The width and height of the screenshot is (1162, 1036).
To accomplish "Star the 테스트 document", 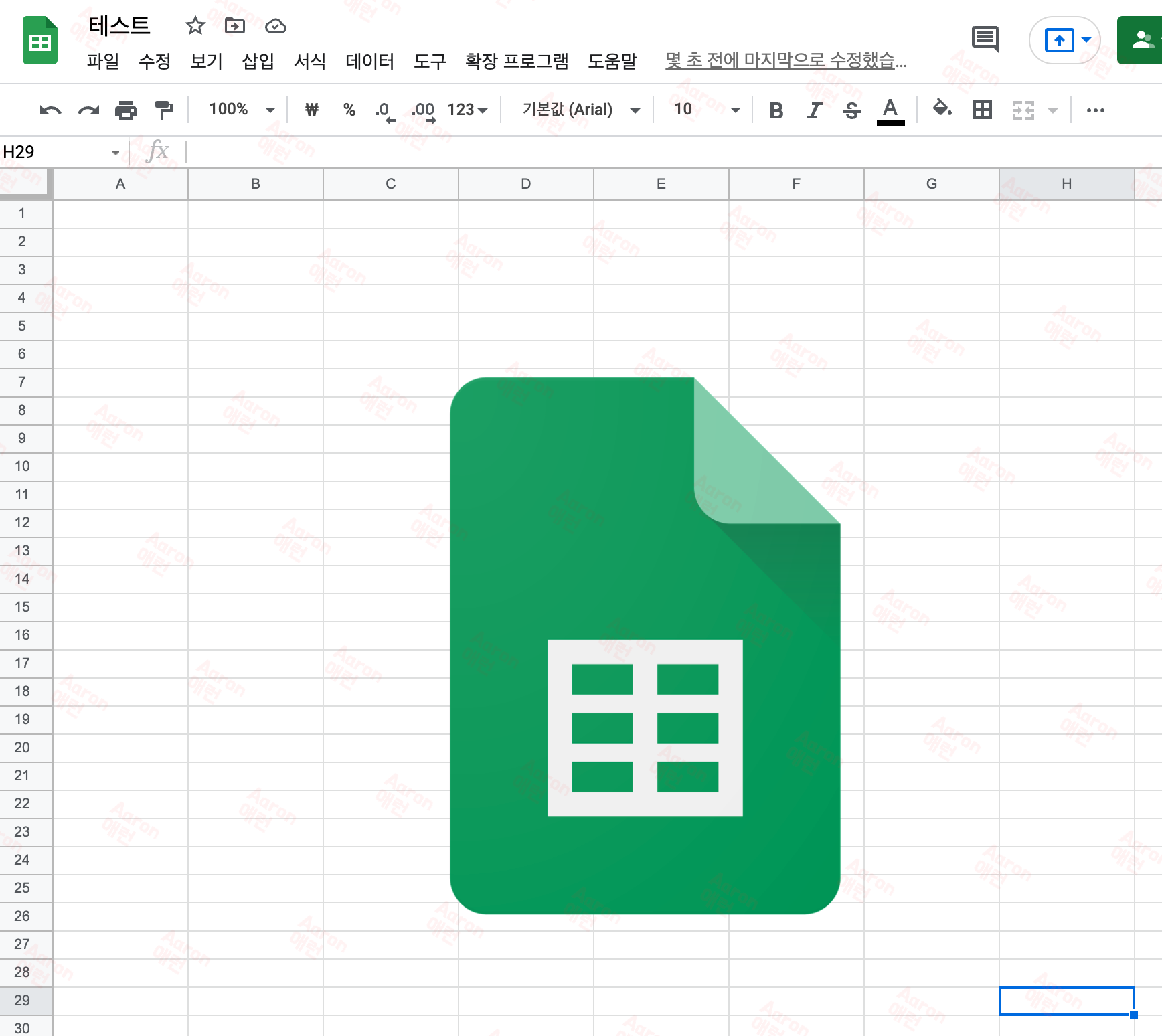I will [195, 26].
